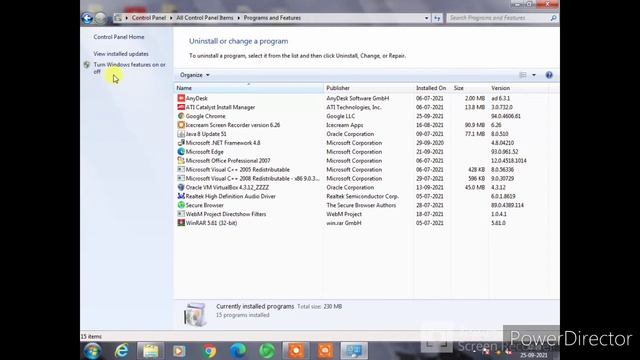Click the Oracle VM VirtualBox icon
Viewport: 640px width, 360px height.
click(x=181, y=187)
